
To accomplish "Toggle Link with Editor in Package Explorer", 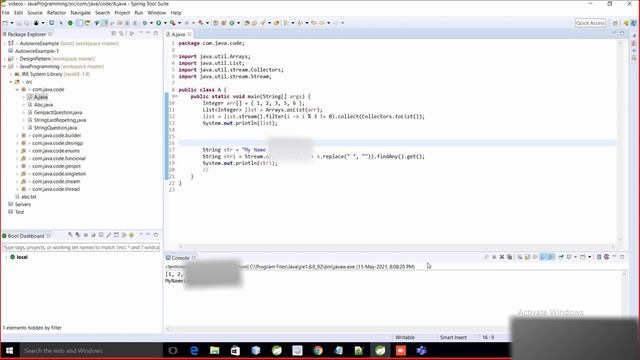I will coord(122,34).
